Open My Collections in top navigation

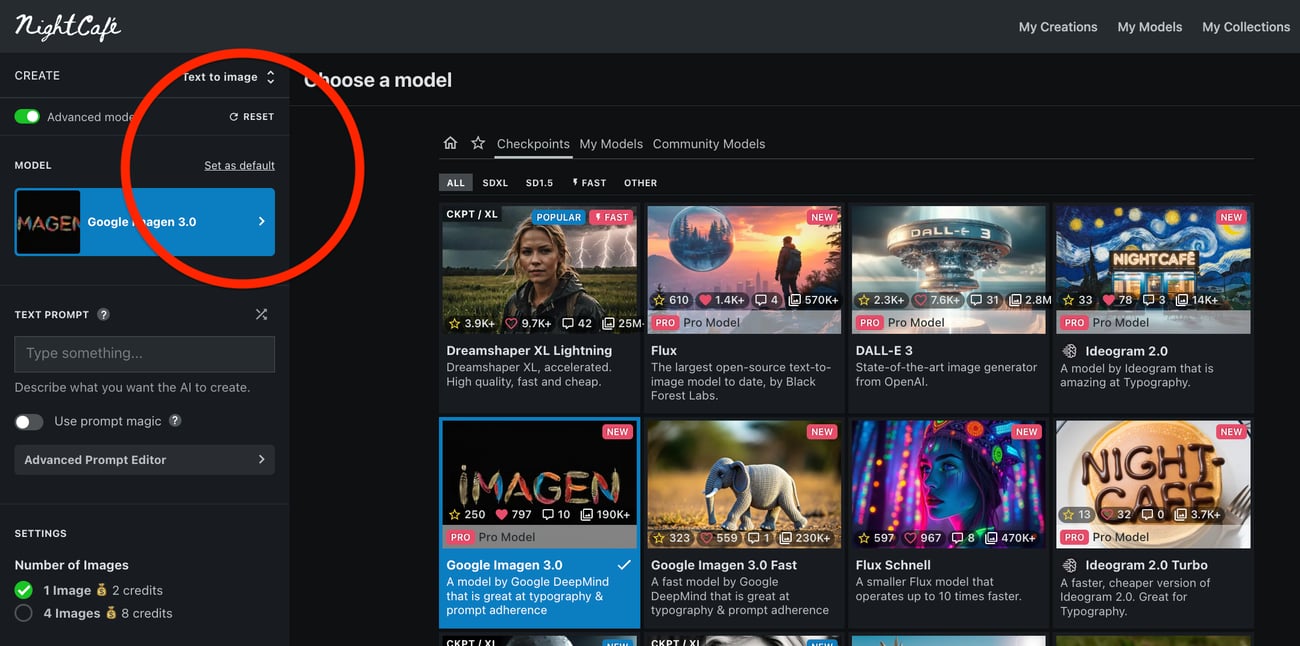tap(1246, 27)
